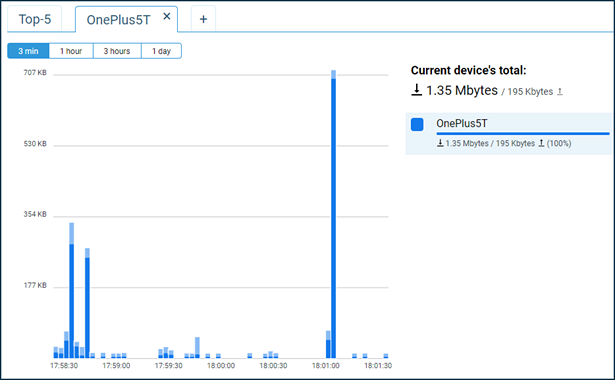This screenshot has height=380, width=615.
Task: Add a new tab with plus button
Action: [203, 19]
